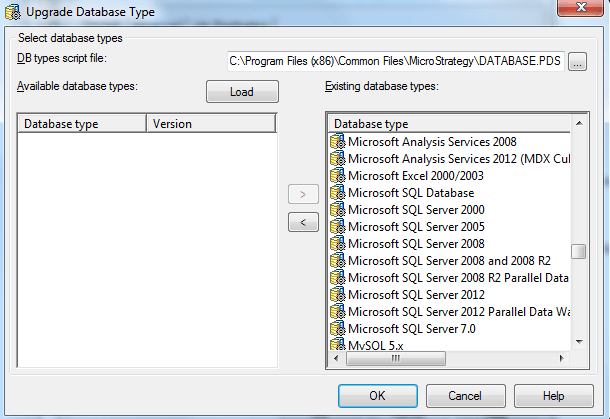Click the Microsoft Analysis Services 2008 database icon

point(338,142)
